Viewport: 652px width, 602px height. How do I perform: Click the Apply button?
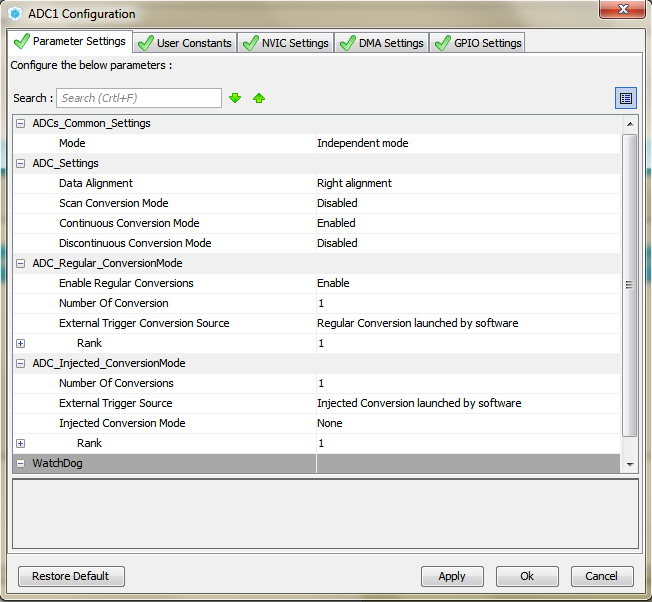452,576
